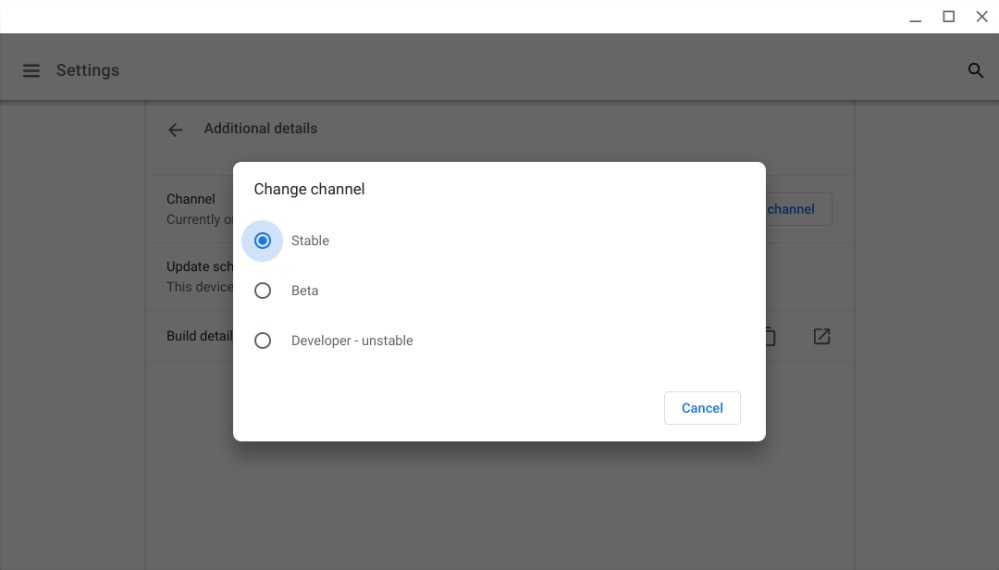This screenshot has width=999, height=570.
Task: Pick the Developer - unstable radio circle
Action: coord(263,341)
